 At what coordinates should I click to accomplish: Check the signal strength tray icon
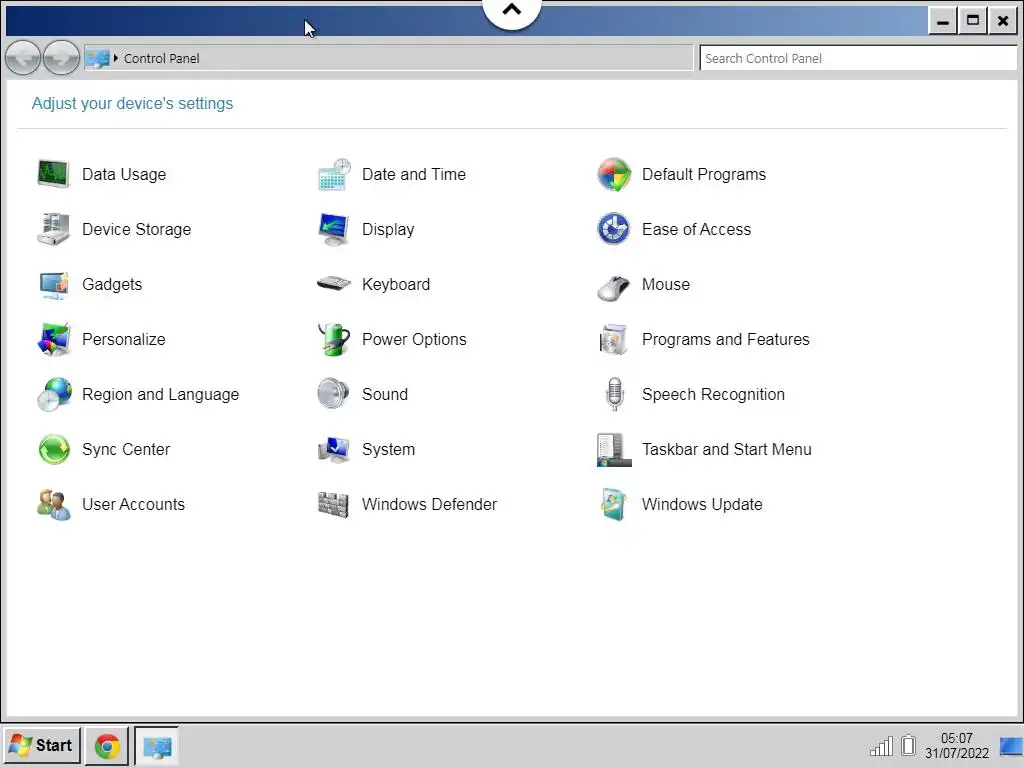tap(882, 746)
